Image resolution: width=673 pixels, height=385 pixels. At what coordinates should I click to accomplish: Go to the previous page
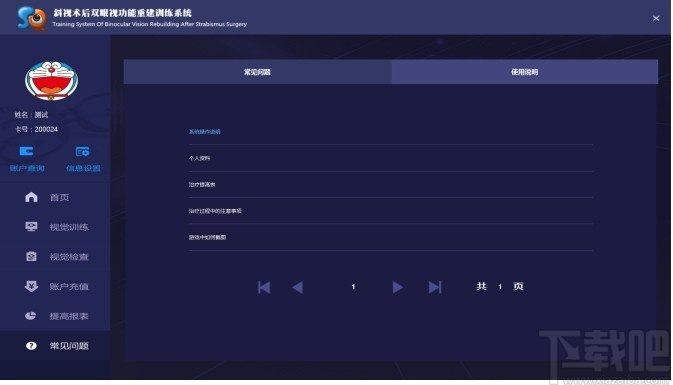click(297, 287)
